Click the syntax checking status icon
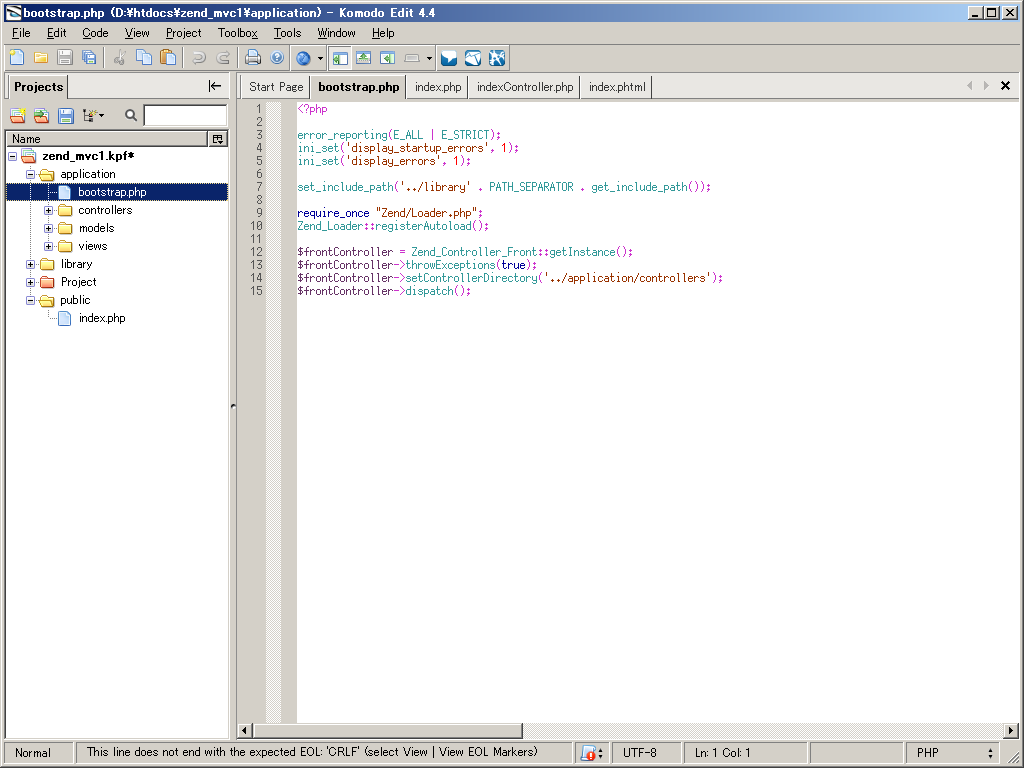This screenshot has width=1024, height=768. tap(589, 753)
